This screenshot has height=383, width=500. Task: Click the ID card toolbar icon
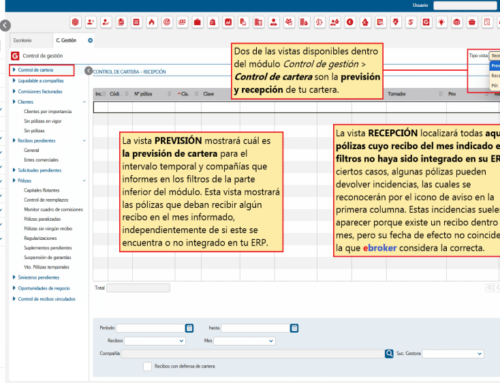pos(182,22)
